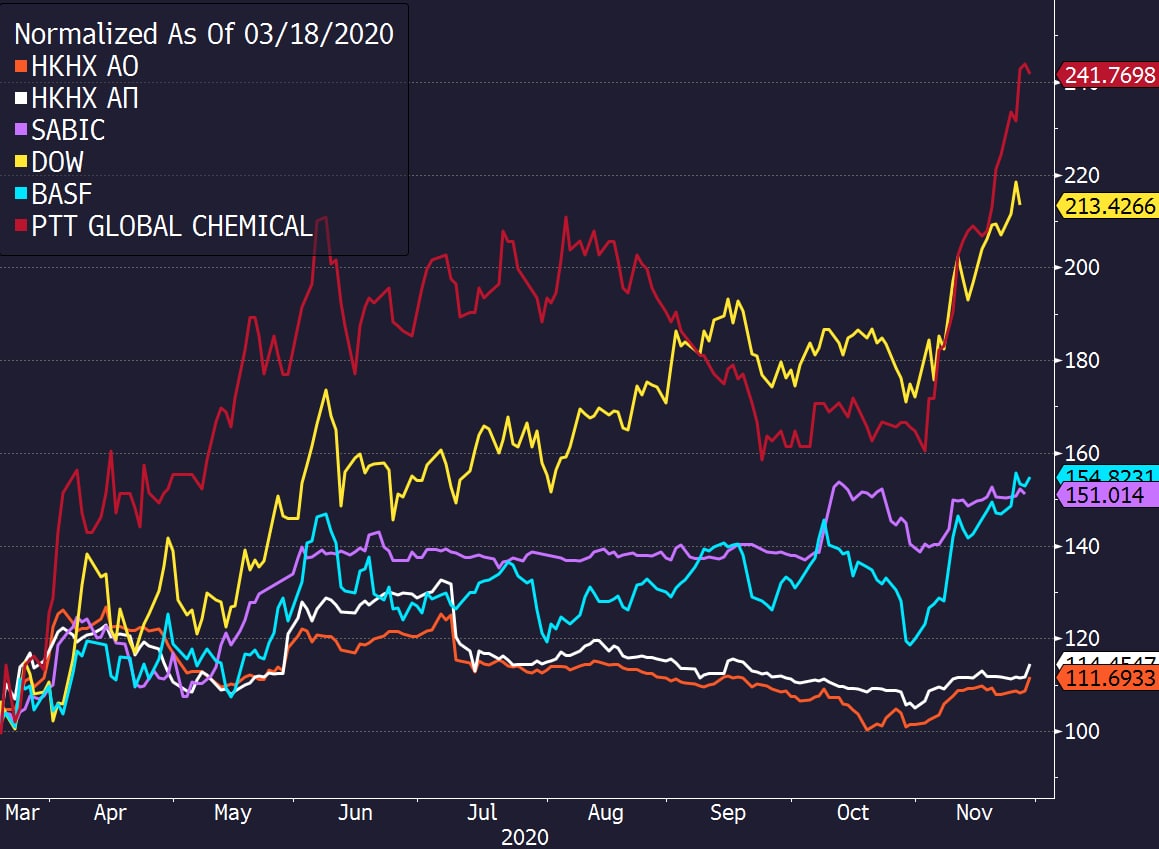Click the Nov x-axis label

(974, 813)
